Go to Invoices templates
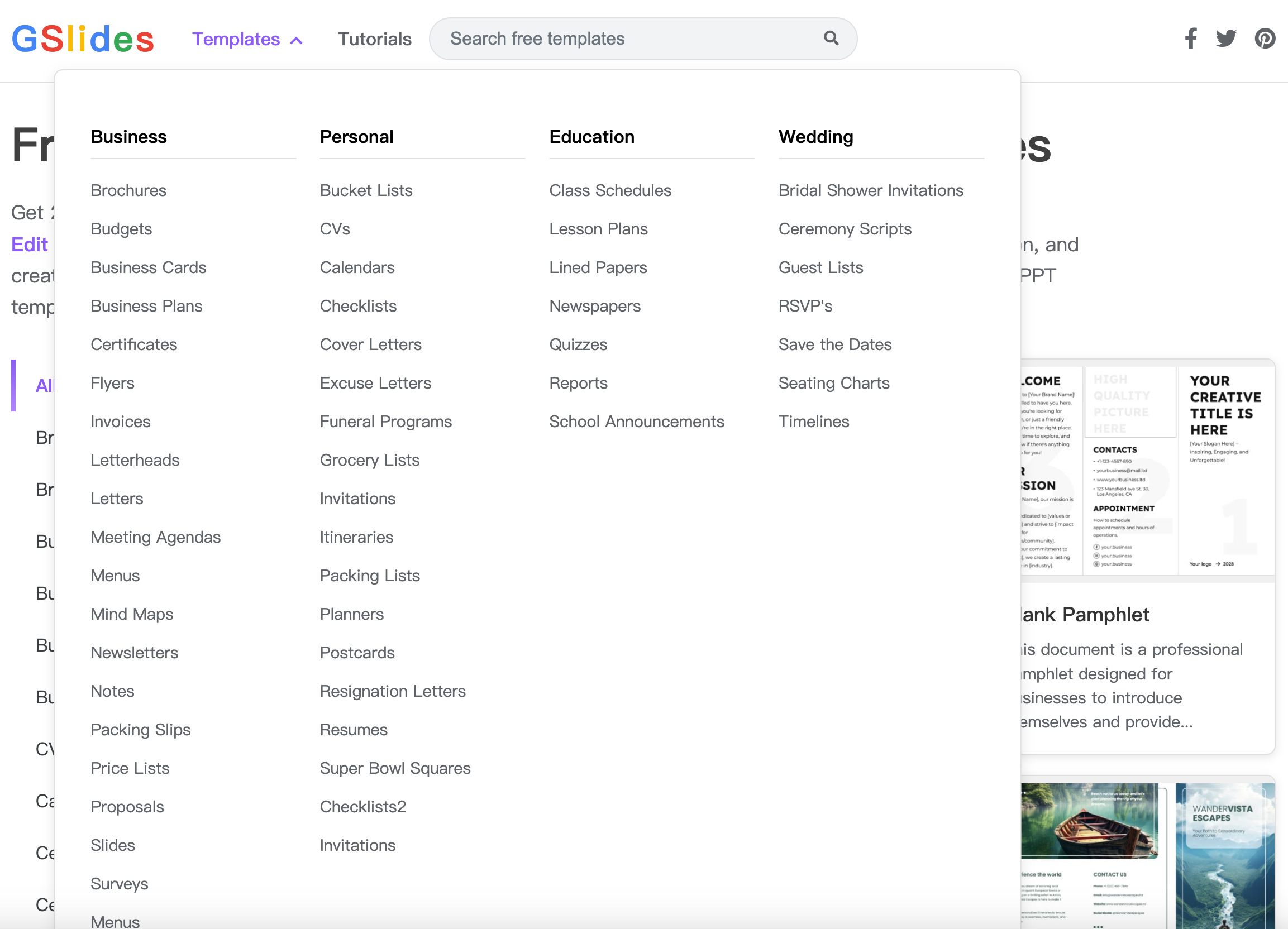Viewport: 1288px width, 929px height. 121,422
